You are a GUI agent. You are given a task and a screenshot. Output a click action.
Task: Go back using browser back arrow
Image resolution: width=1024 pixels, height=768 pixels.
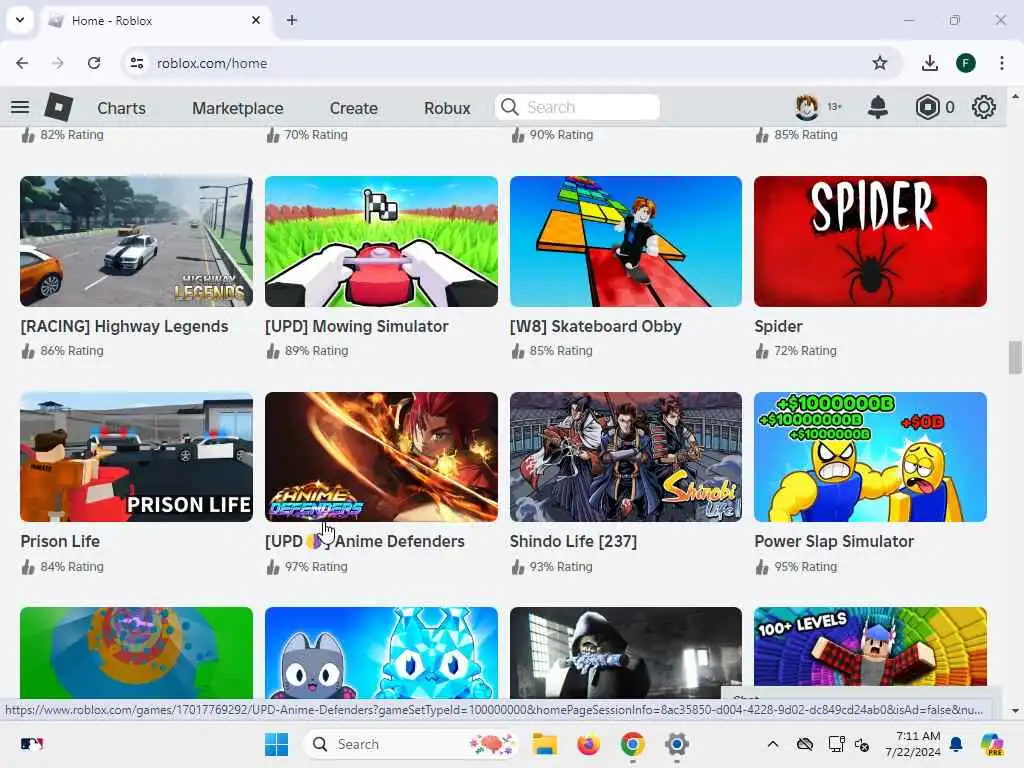click(22, 63)
